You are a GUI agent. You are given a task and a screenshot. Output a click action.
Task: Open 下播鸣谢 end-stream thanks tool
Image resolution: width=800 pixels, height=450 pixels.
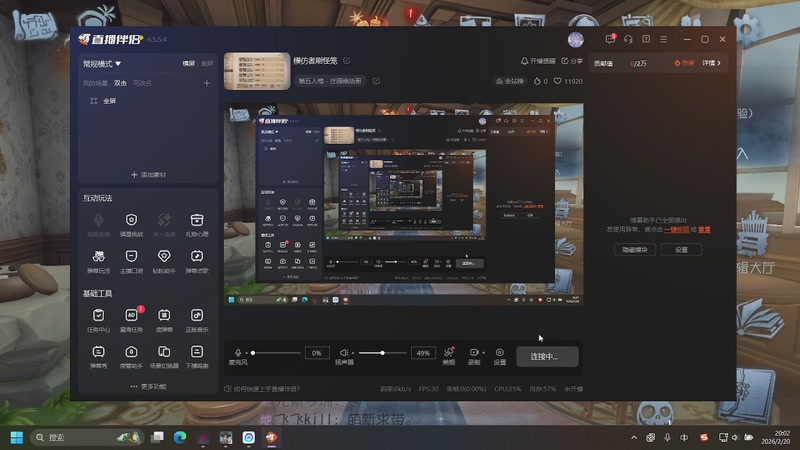click(x=197, y=357)
